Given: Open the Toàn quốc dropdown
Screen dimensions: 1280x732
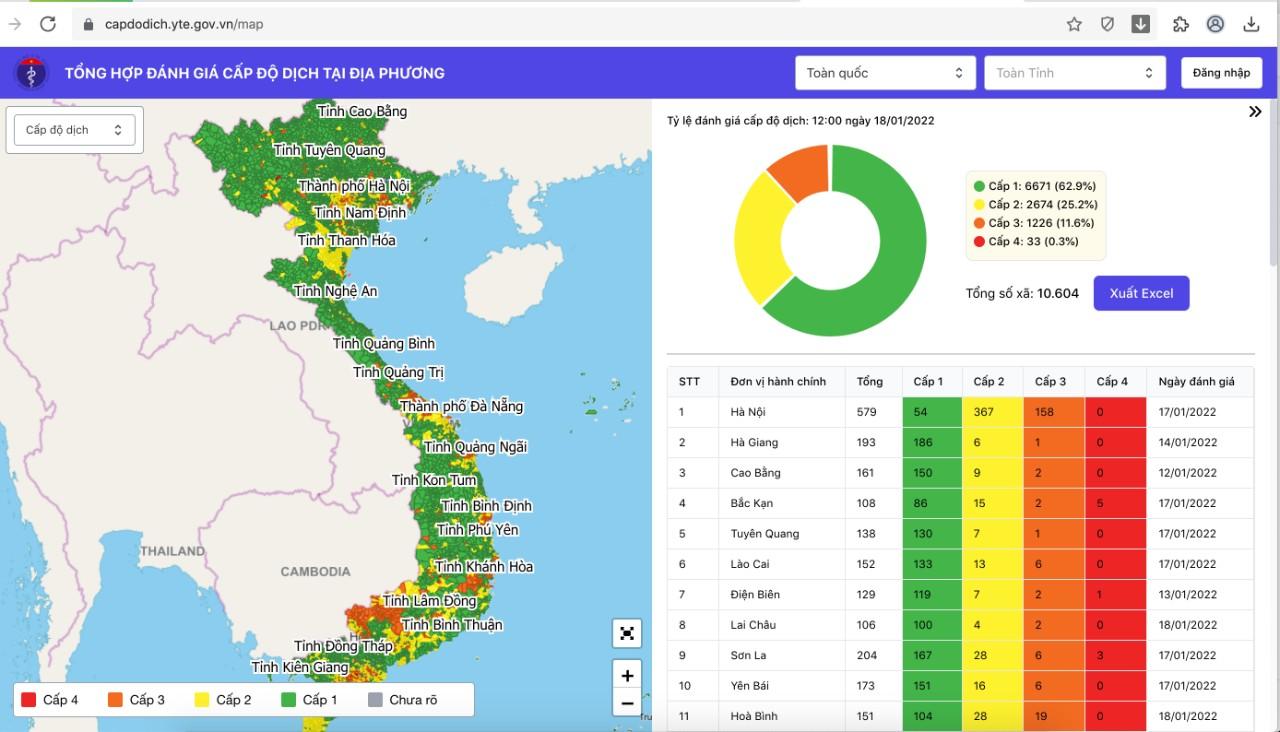Looking at the screenshot, I should click(884, 73).
